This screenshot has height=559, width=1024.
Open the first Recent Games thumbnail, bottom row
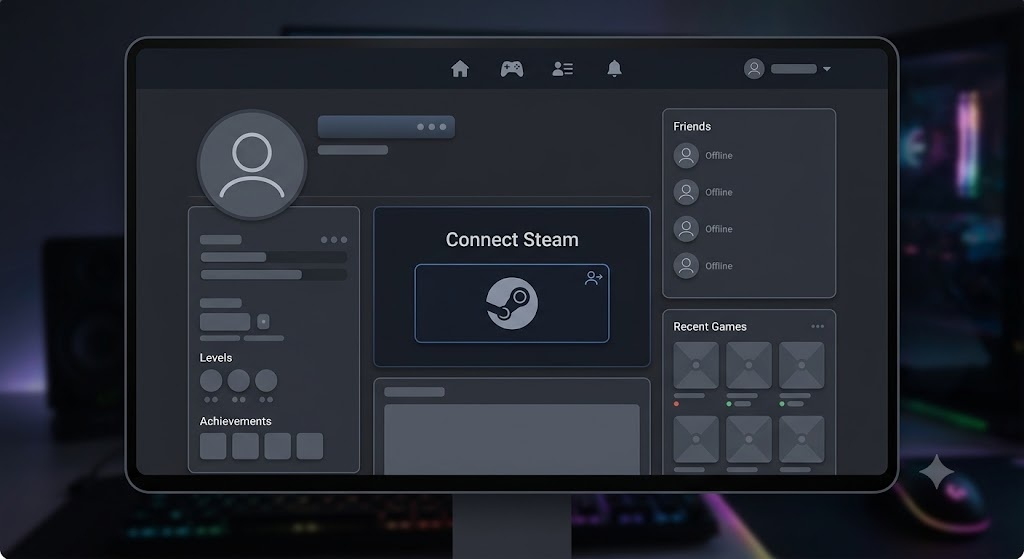[x=696, y=439]
